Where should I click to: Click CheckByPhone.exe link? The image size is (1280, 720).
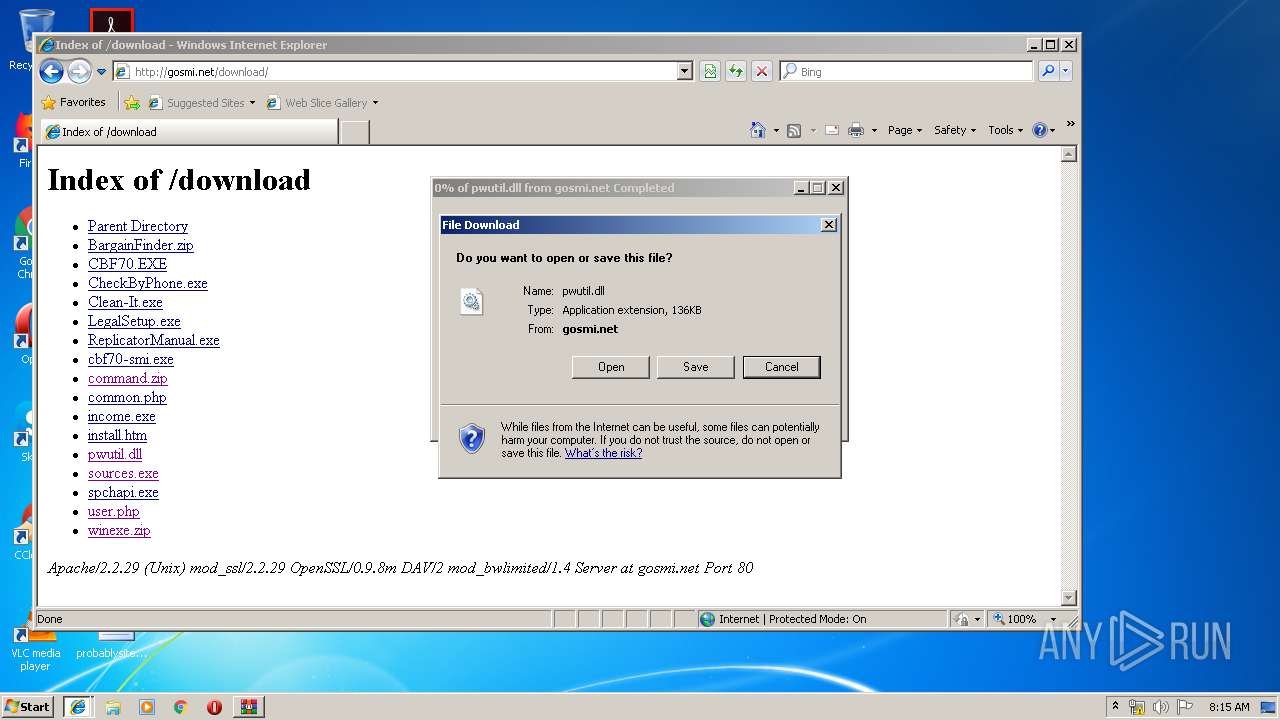(x=148, y=283)
